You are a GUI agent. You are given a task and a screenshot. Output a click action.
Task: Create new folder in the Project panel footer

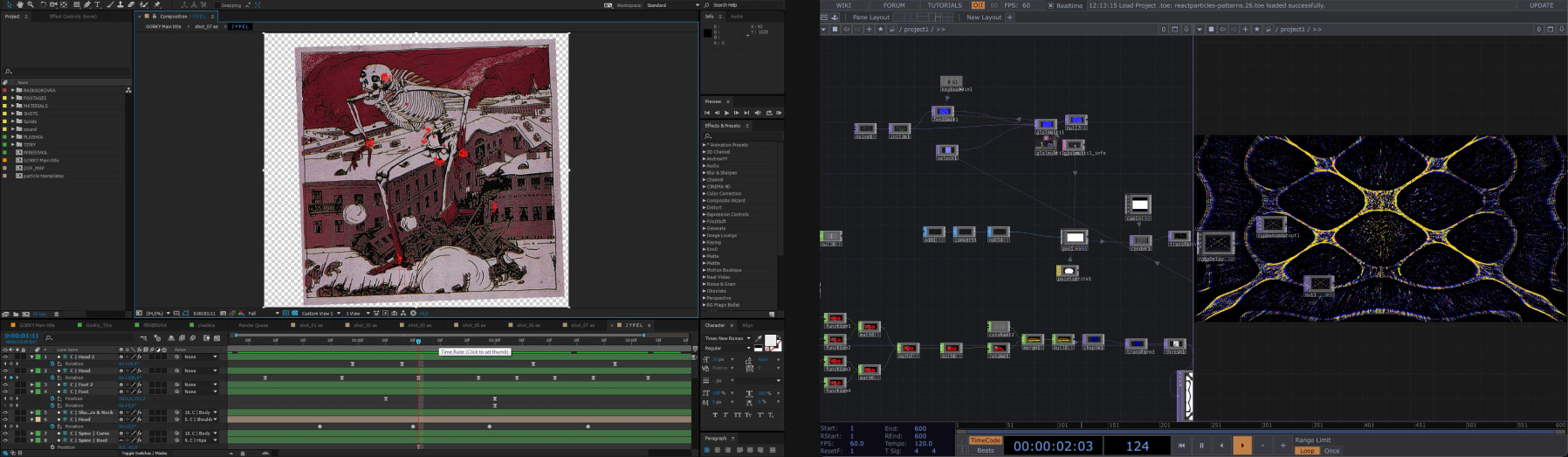(x=16, y=314)
